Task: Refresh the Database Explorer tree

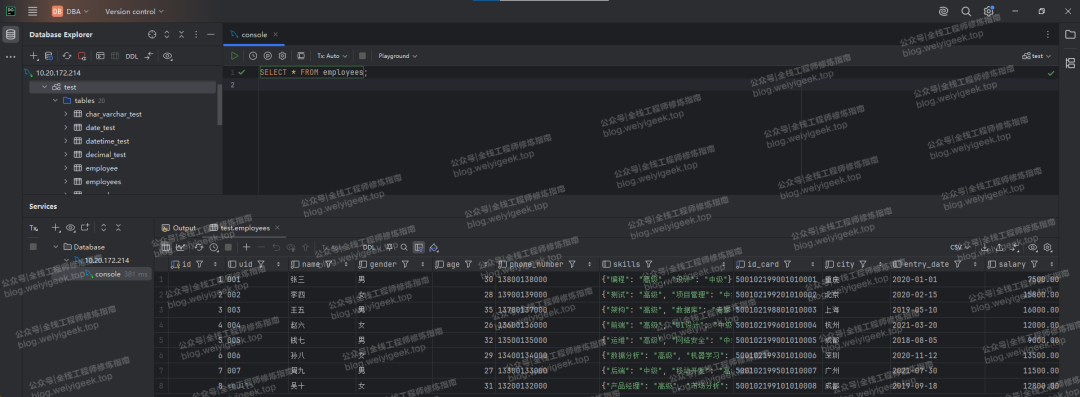Action: tap(67, 56)
